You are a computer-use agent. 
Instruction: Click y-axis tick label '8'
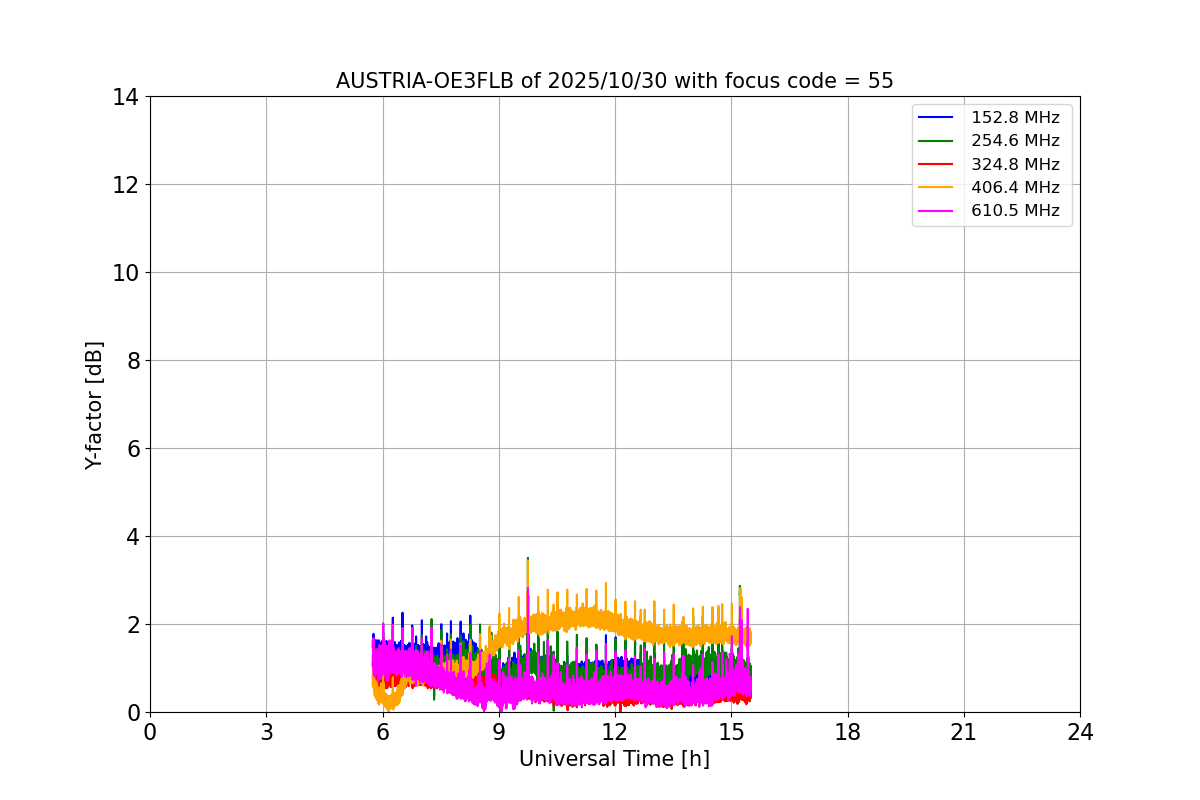click(132, 361)
